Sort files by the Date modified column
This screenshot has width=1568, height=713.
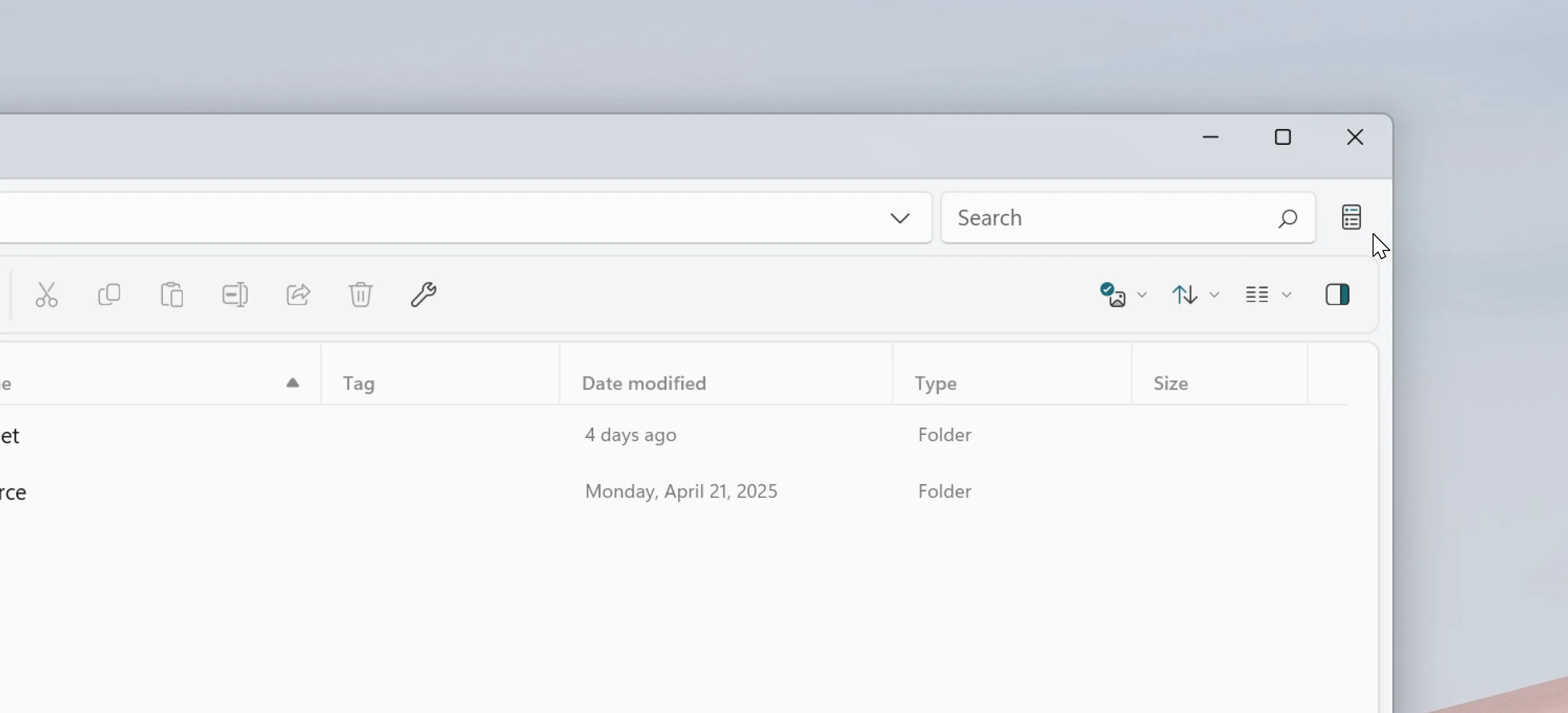(644, 383)
